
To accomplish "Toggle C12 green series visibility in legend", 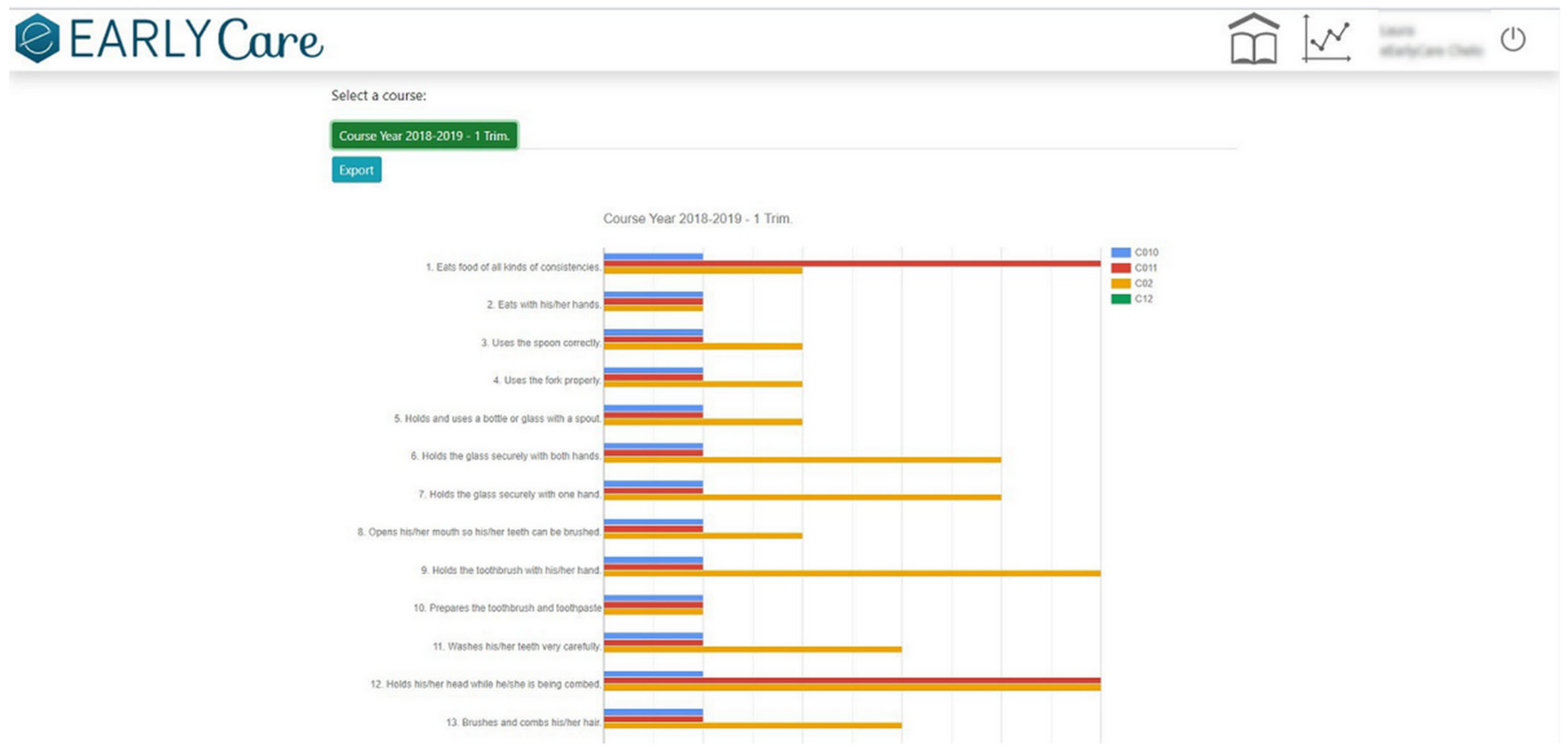I will (x=1120, y=299).
